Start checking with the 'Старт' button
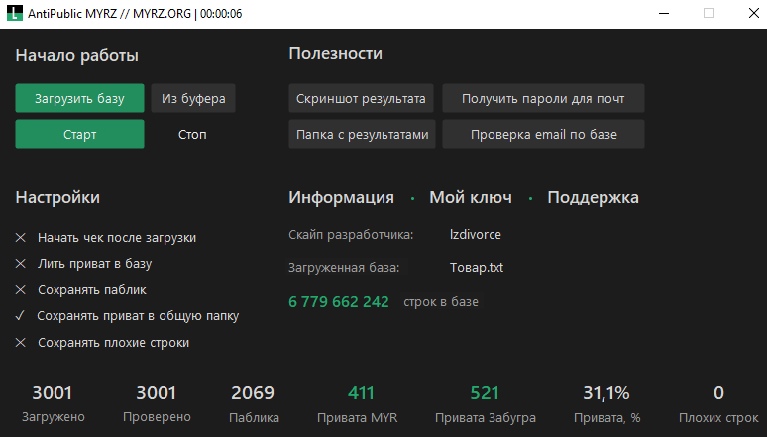The image size is (767, 438). point(80,134)
